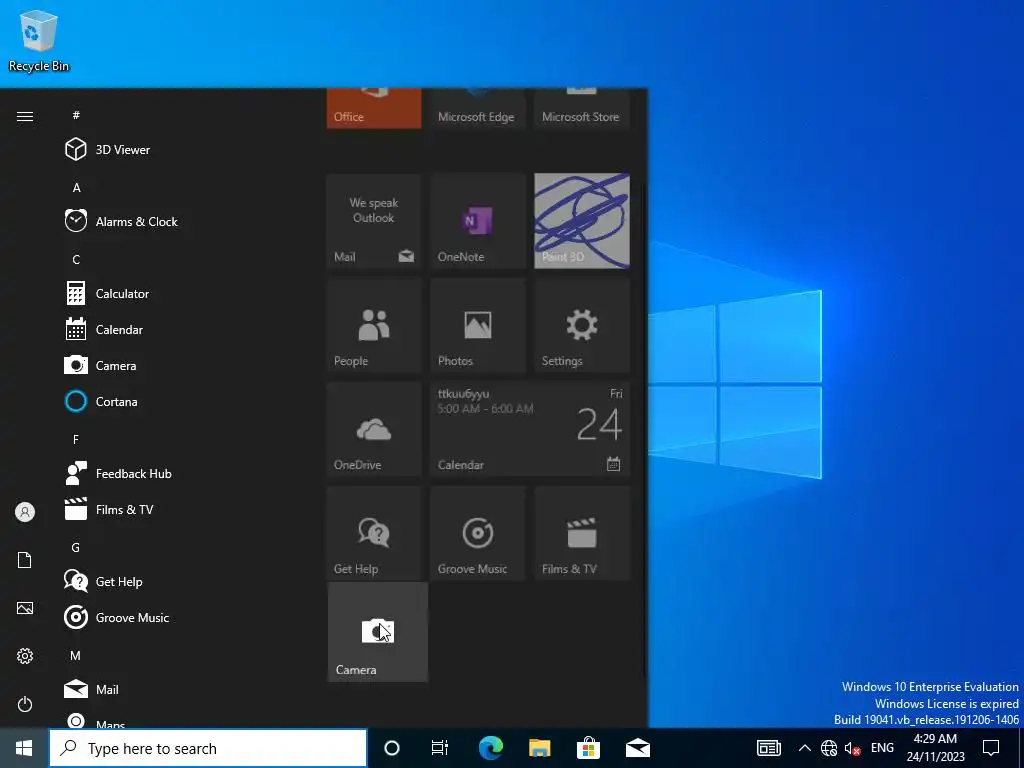The width and height of the screenshot is (1024, 768).
Task: Launch Camera from the app list
Action: click(176, 365)
